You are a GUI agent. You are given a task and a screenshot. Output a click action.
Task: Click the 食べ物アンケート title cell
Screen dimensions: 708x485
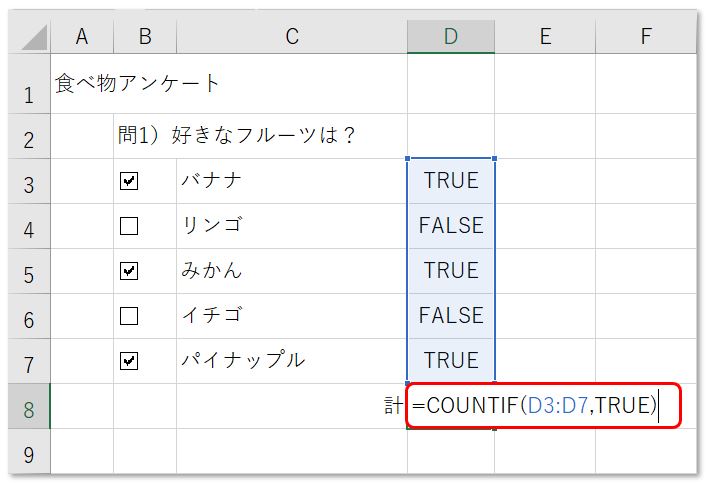click(82, 84)
